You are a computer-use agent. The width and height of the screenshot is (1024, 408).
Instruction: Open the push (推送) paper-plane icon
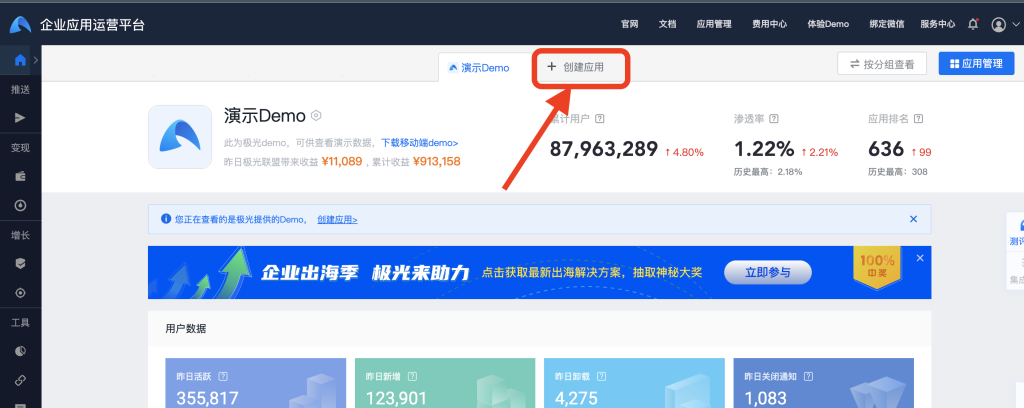click(x=20, y=117)
